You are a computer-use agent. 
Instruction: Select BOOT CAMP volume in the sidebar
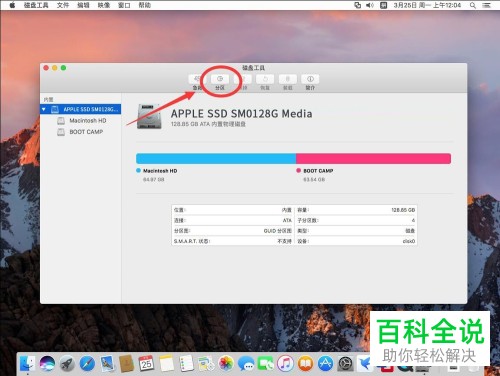86,132
